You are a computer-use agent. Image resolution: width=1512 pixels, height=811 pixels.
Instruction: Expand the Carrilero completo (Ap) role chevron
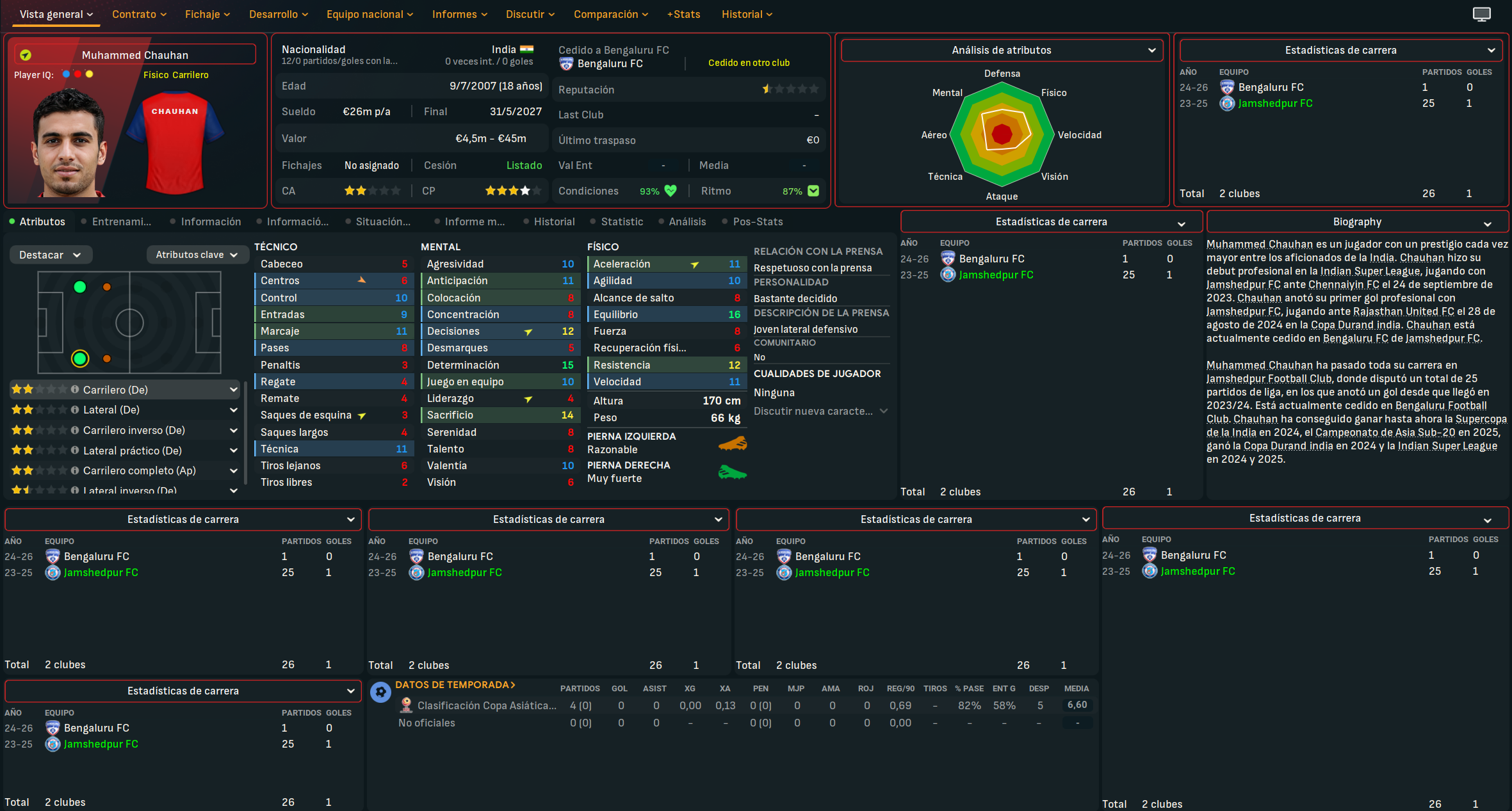coord(234,470)
